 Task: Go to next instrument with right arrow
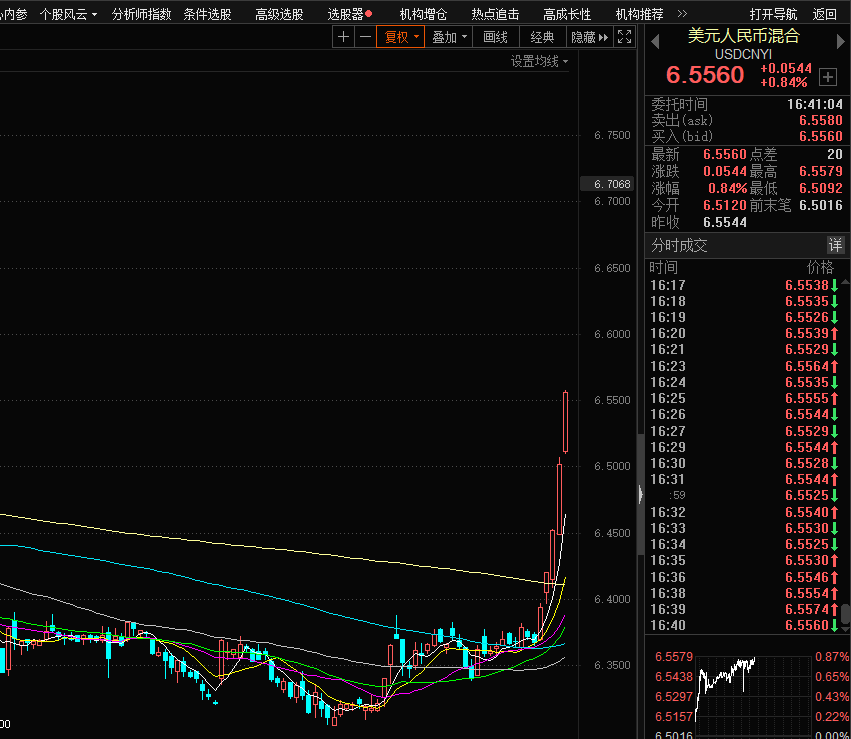838,42
